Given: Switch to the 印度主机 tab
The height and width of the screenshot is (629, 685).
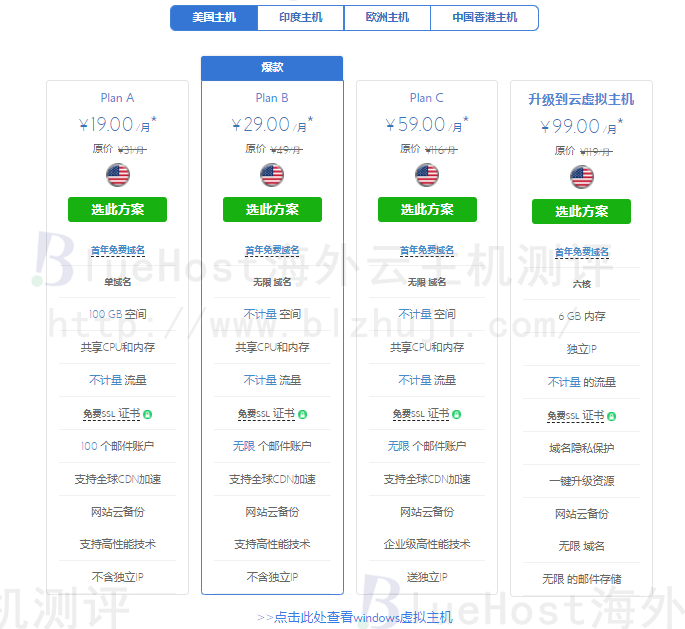Looking at the screenshot, I should [x=301, y=18].
